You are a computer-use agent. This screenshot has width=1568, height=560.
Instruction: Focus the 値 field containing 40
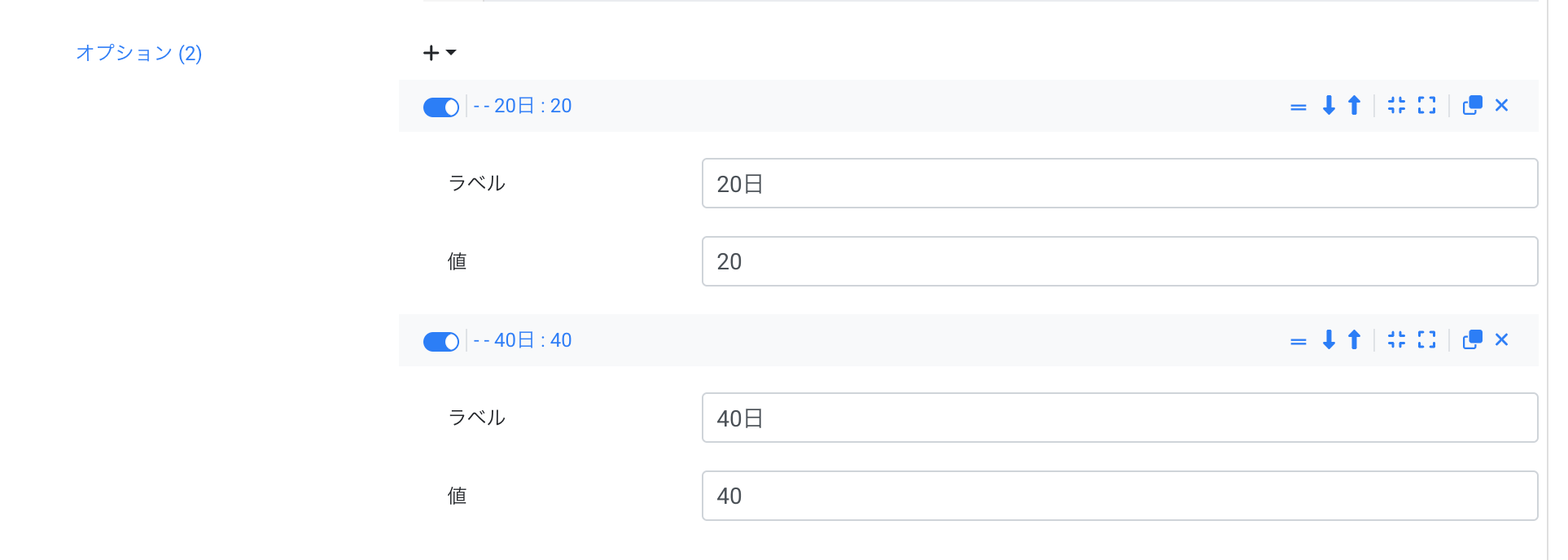click(1119, 496)
